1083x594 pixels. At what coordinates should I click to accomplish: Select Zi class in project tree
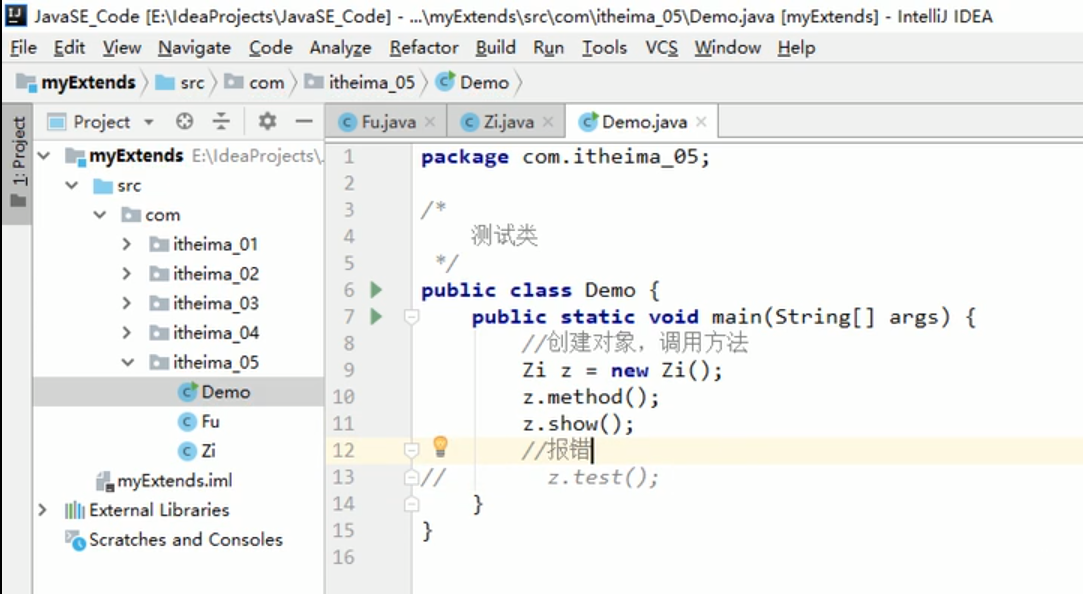coord(209,451)
